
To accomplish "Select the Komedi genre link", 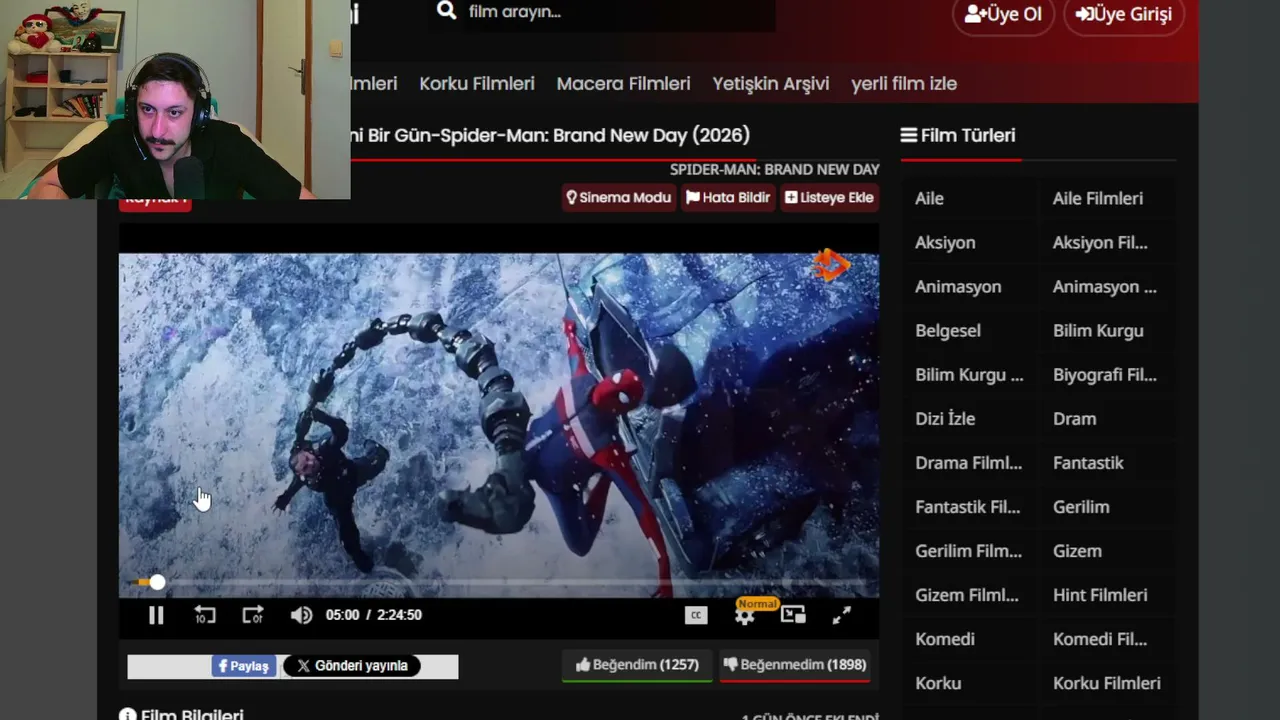I will pyautogui.click(x=945, y=639).
